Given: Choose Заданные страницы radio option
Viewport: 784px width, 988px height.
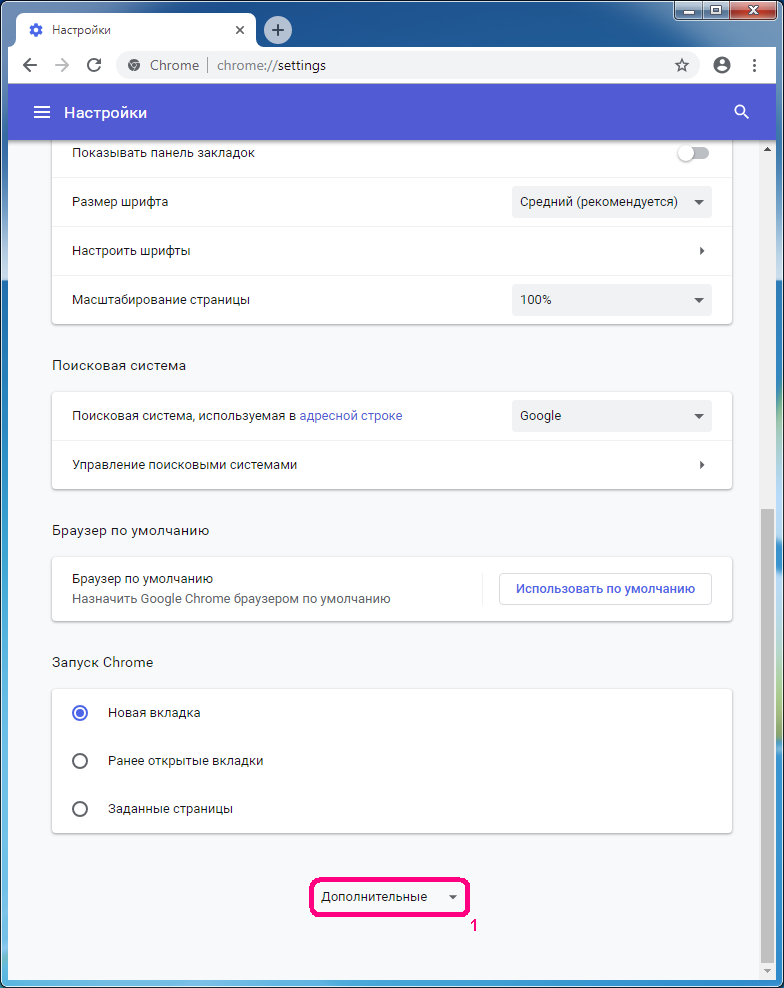Looking at the screenshot, I should [x=80, y=809].
